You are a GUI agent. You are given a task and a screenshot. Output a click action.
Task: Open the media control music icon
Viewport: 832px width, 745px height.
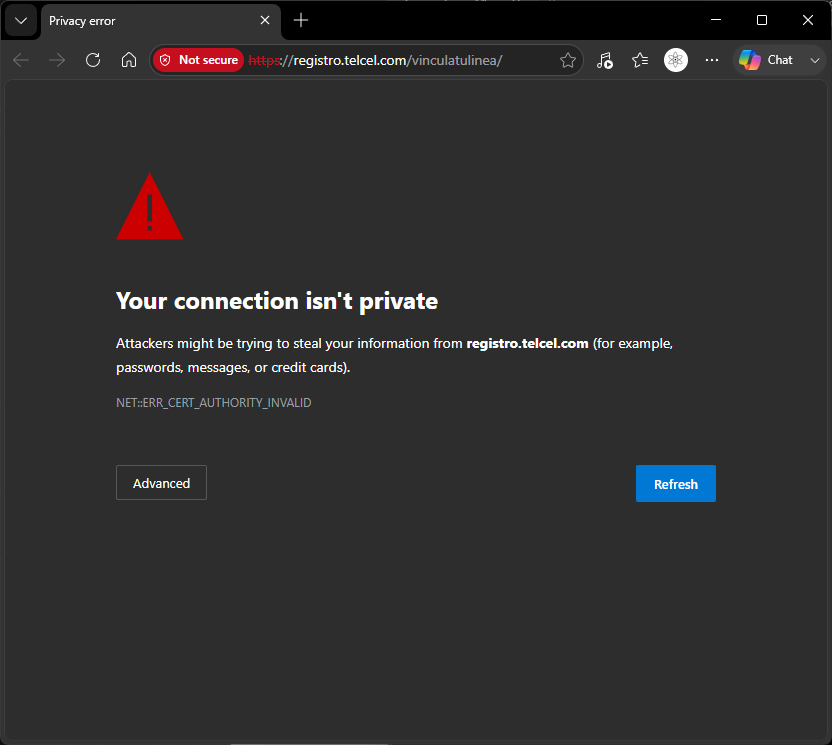[604, 60]
